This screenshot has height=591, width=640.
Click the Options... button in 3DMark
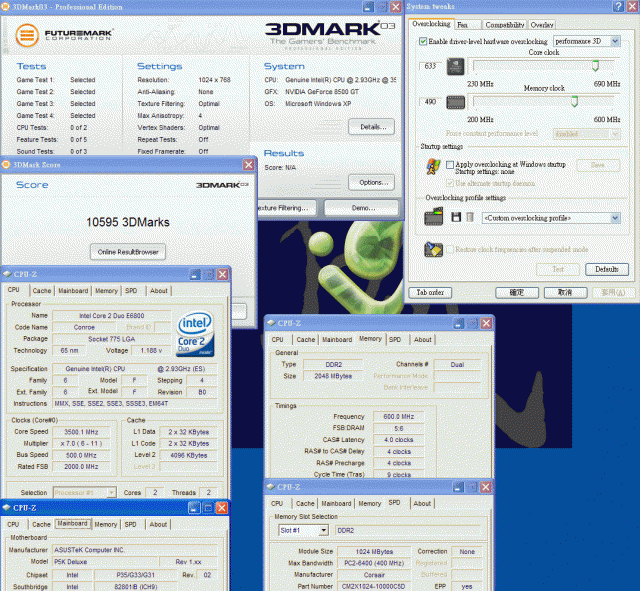[x=371, y=182]
